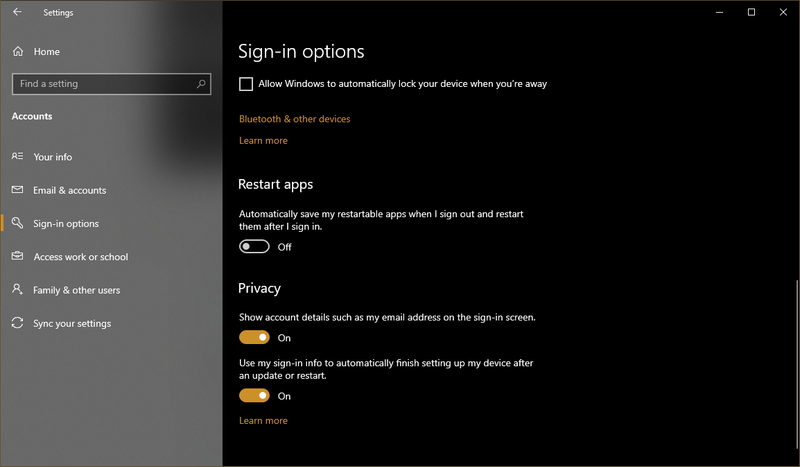
Task: Click the Your info person icon
Action: click(17, 156)
